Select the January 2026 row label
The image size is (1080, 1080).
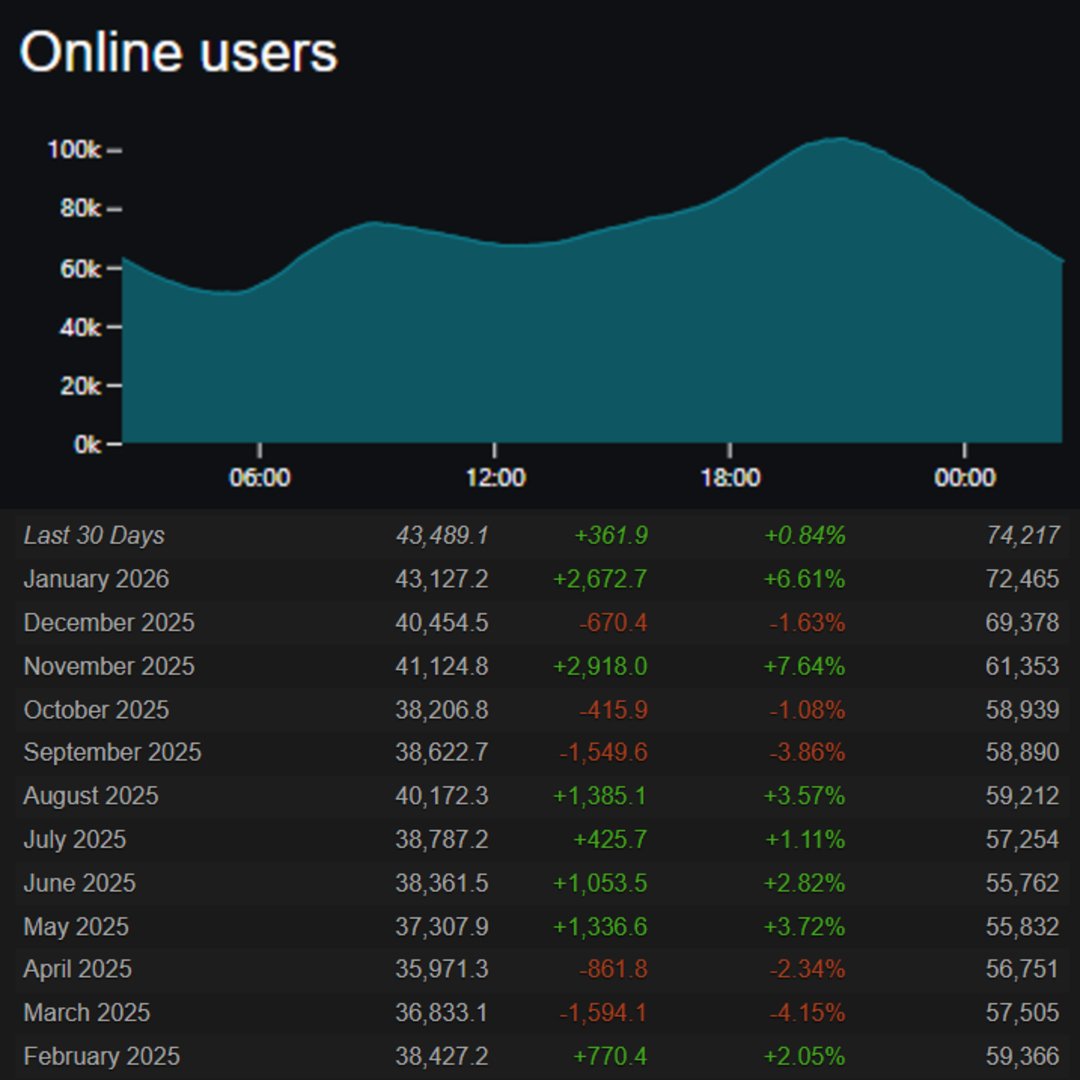coord(96,579)
